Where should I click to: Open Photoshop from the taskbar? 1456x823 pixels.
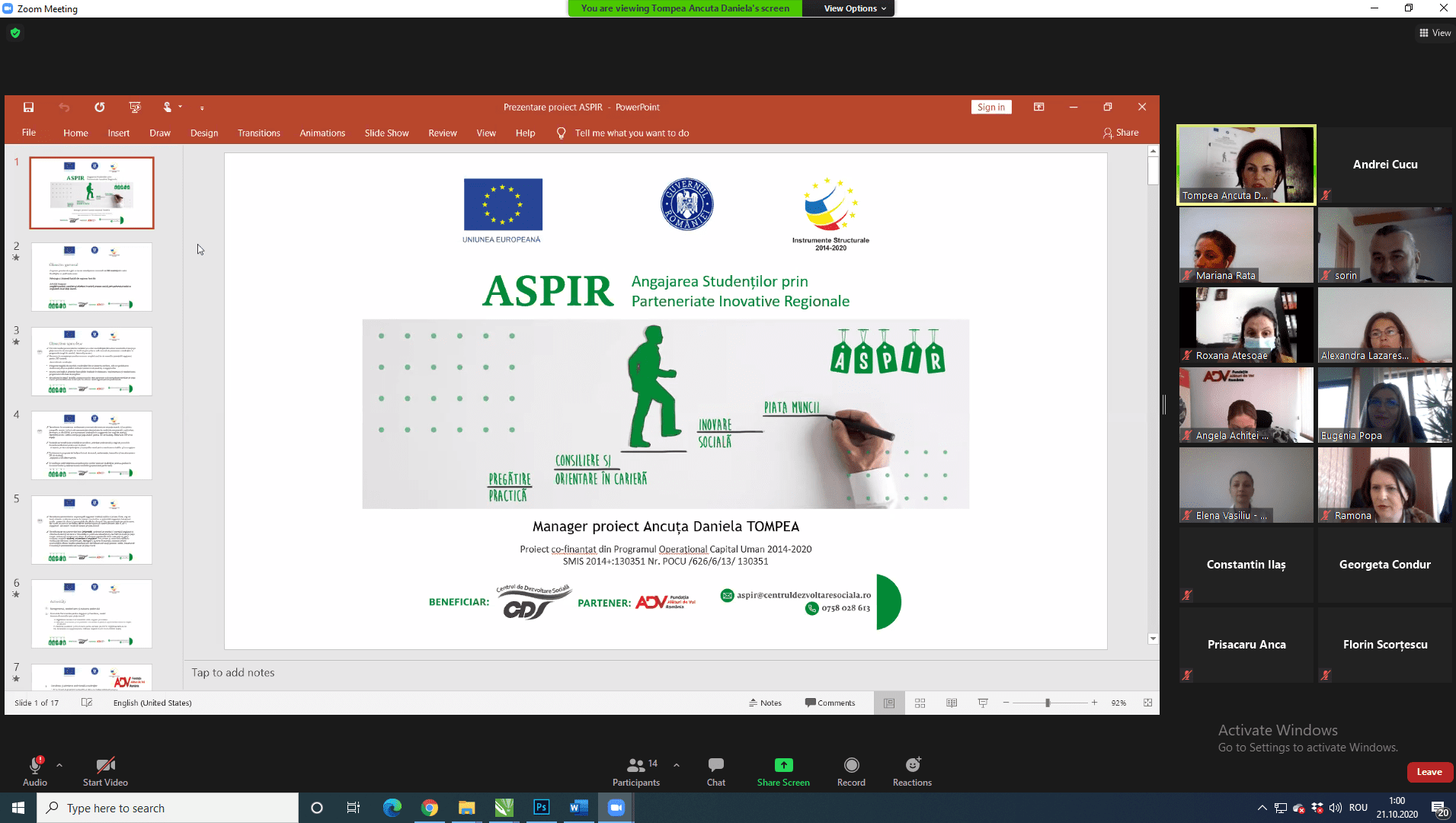click(541, 808)
